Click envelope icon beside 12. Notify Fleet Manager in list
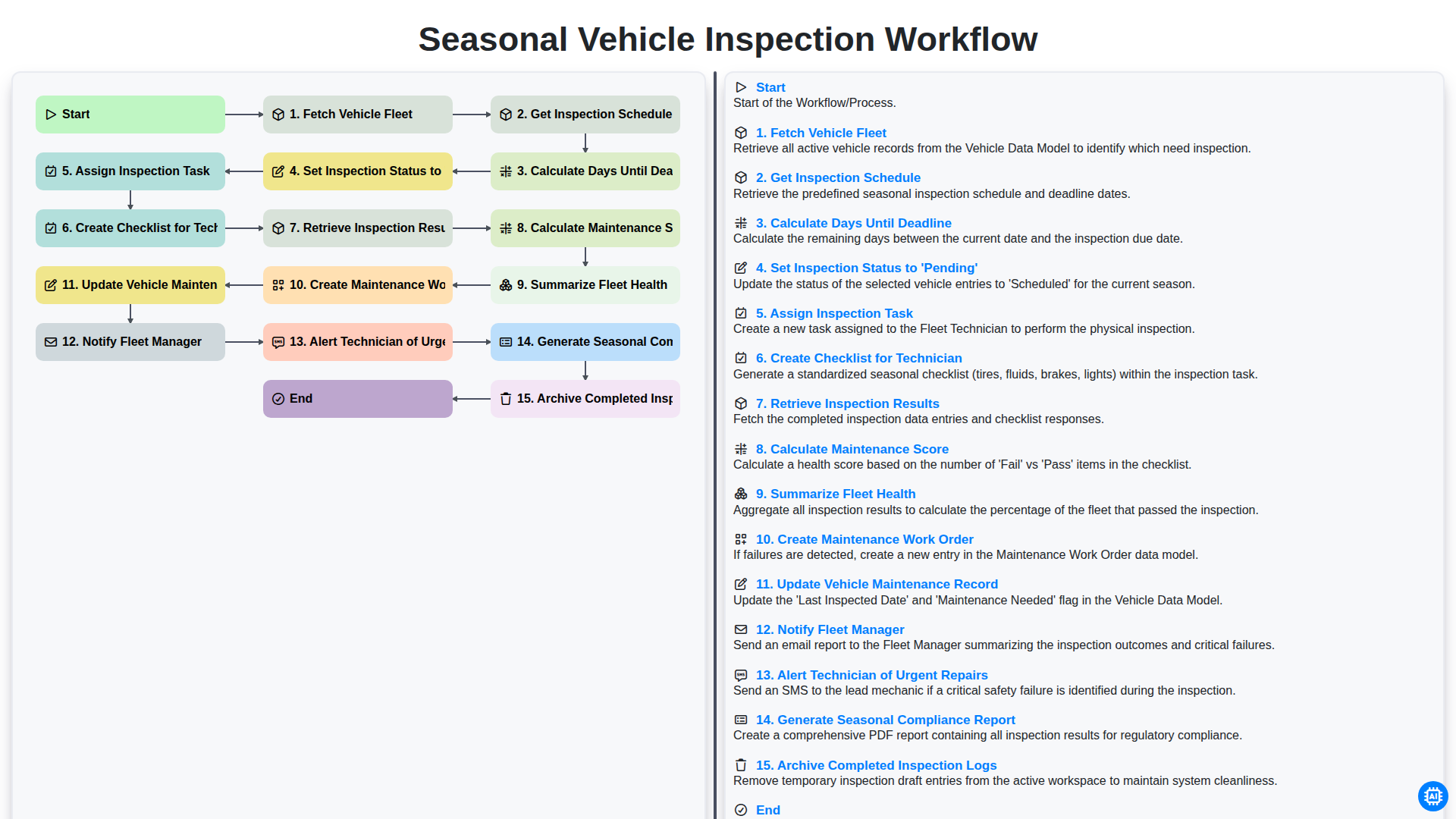 click(x=741, y=629)
